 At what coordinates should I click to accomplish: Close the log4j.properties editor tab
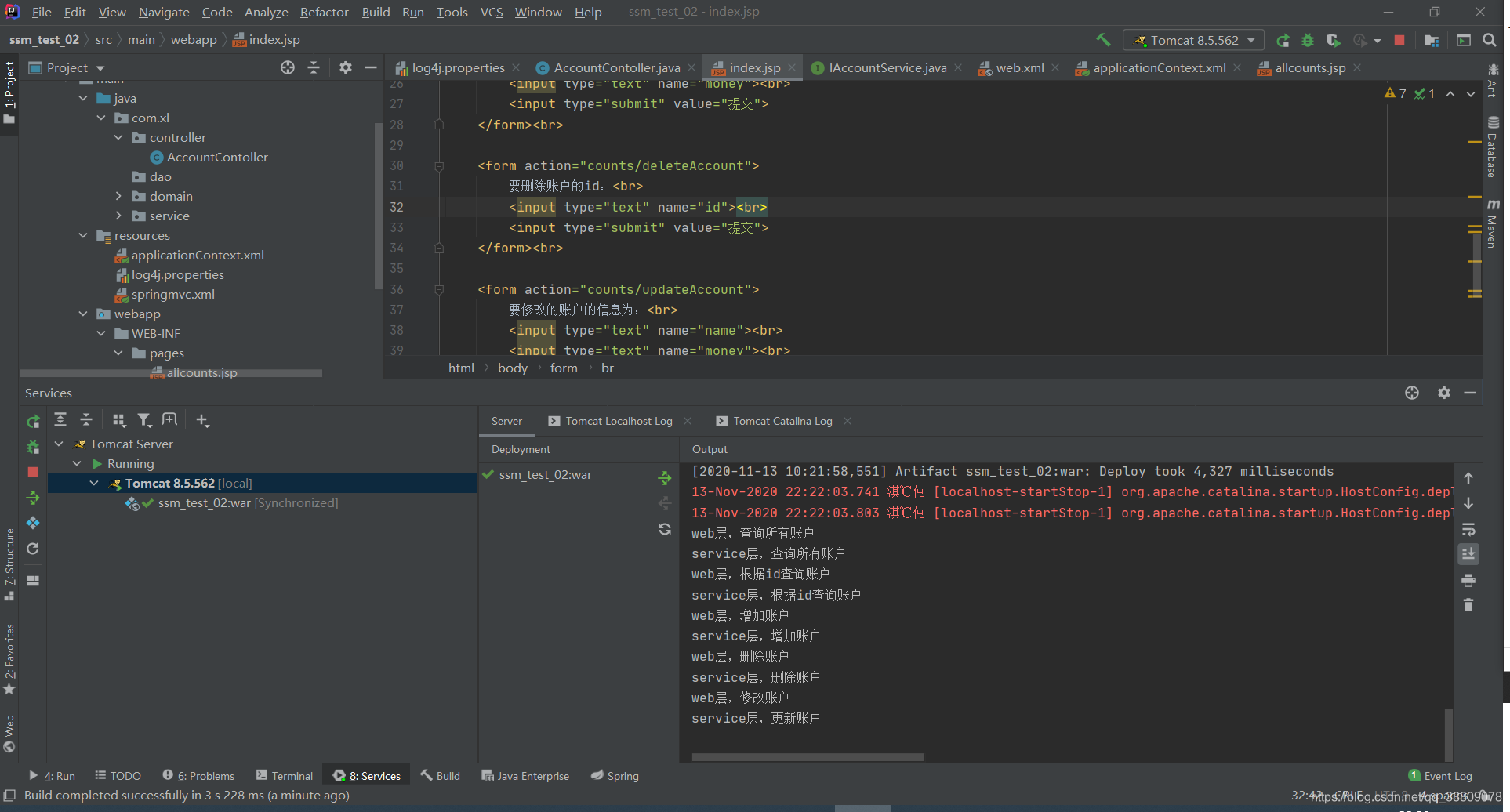516,67
